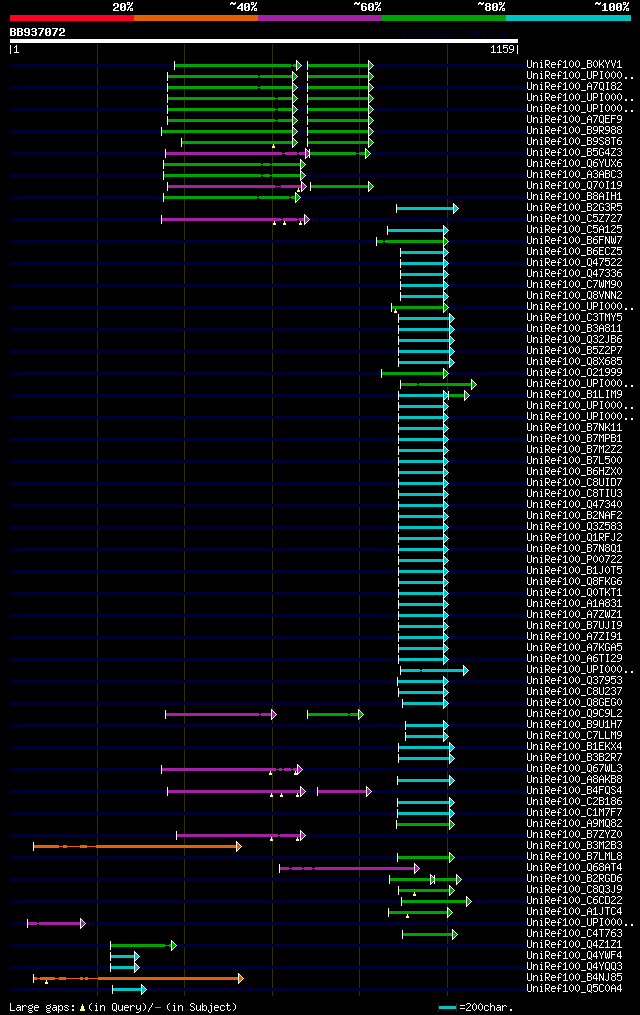Screen dimensions: 640x1015
Task: Open hit UniRef100_B9R988
Action: click(574, 130)
